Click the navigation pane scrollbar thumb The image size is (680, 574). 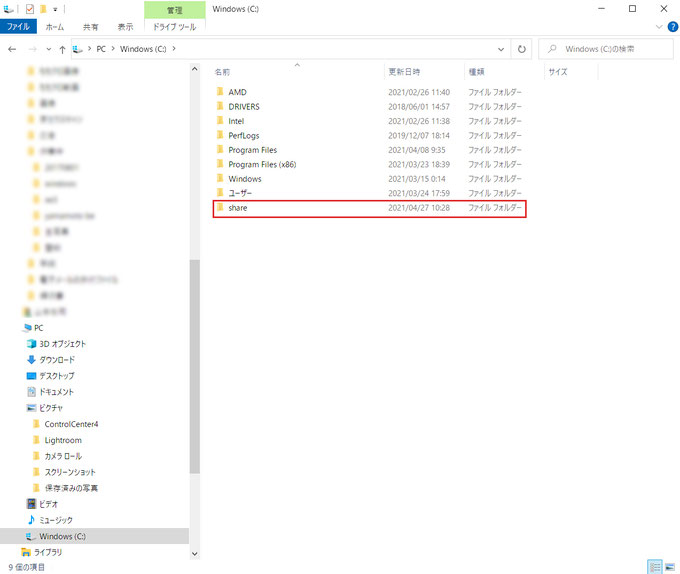point(194,366)
